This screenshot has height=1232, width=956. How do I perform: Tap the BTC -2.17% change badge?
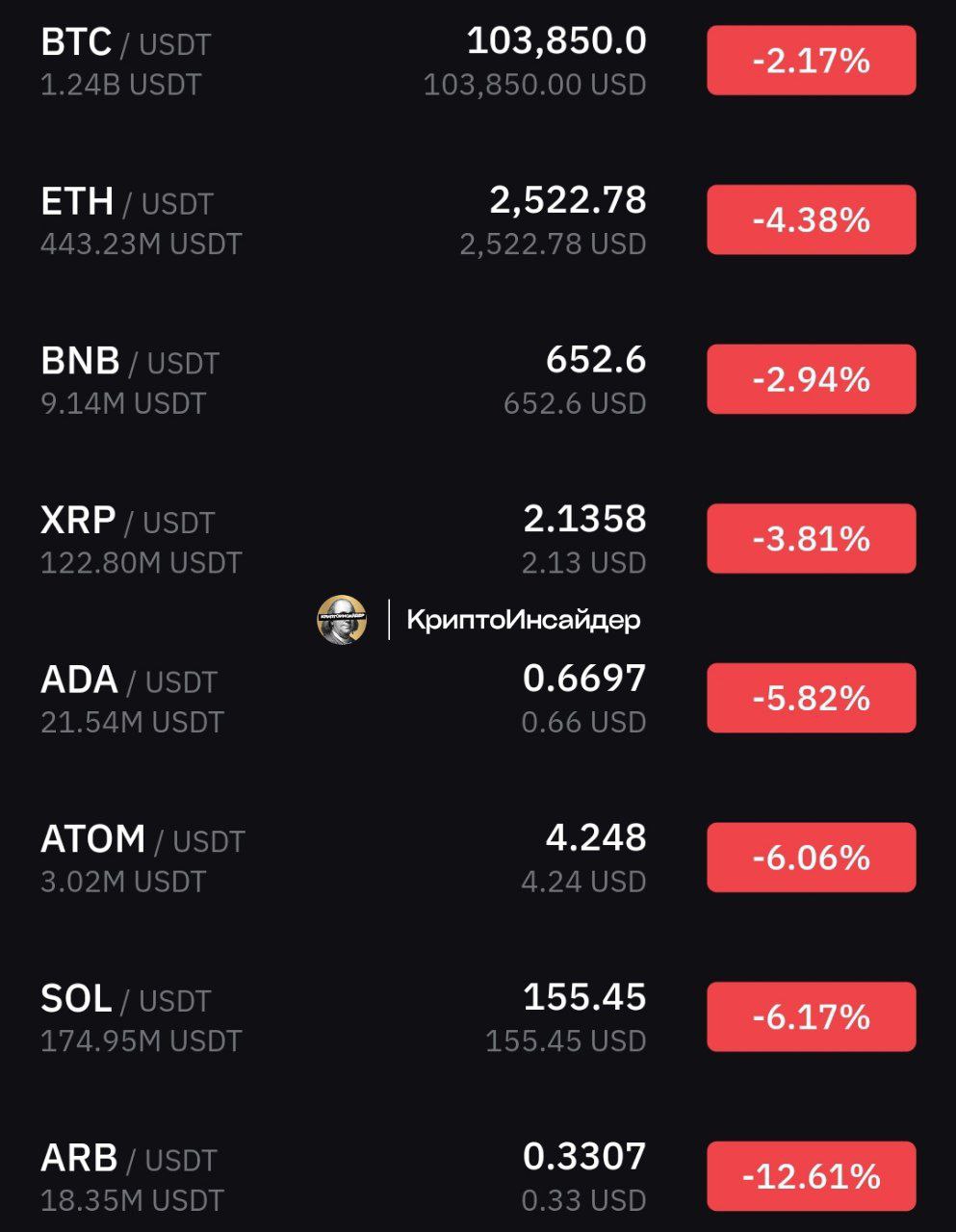point(811,61)
